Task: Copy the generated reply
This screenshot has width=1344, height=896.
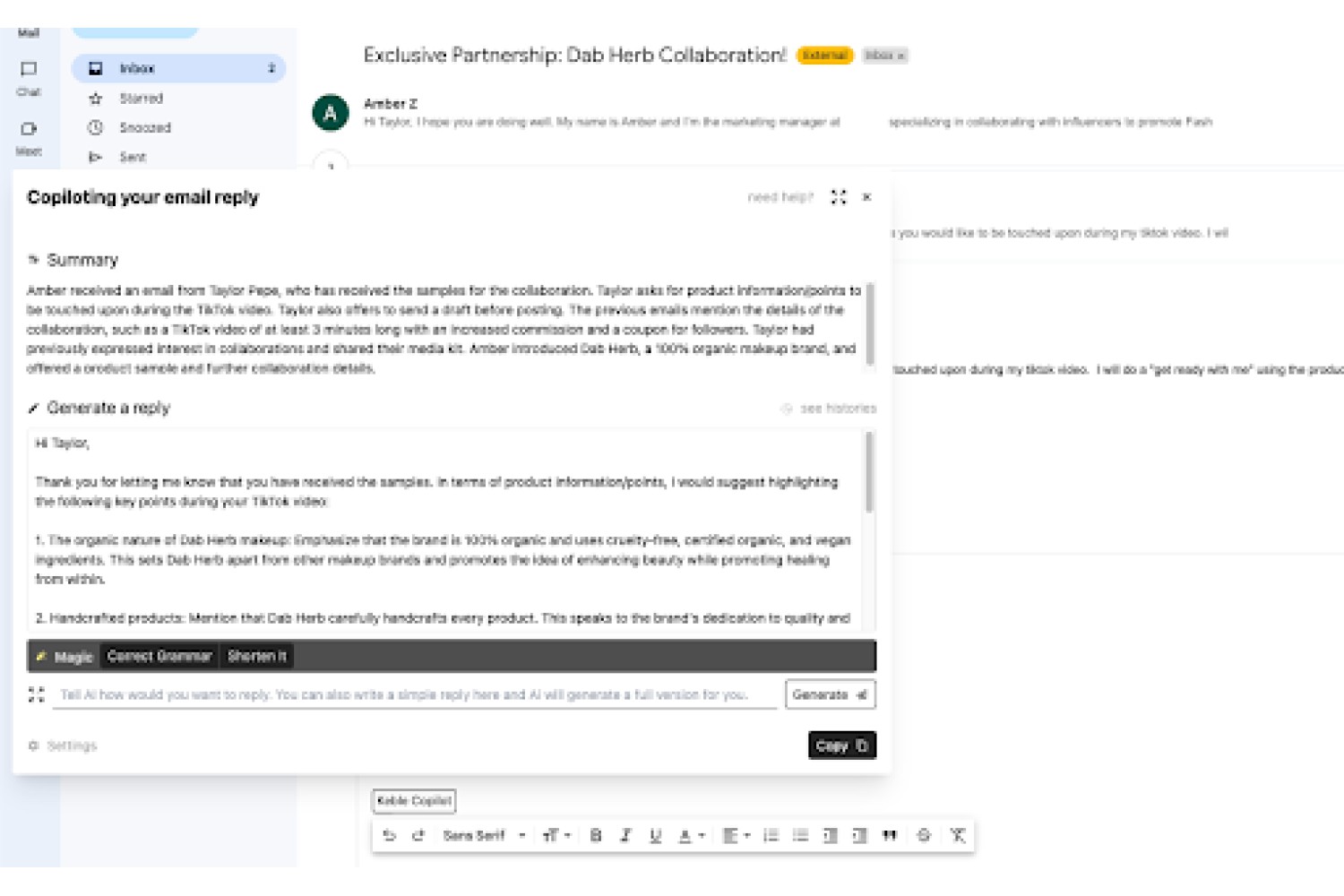Action: (841, 745)
